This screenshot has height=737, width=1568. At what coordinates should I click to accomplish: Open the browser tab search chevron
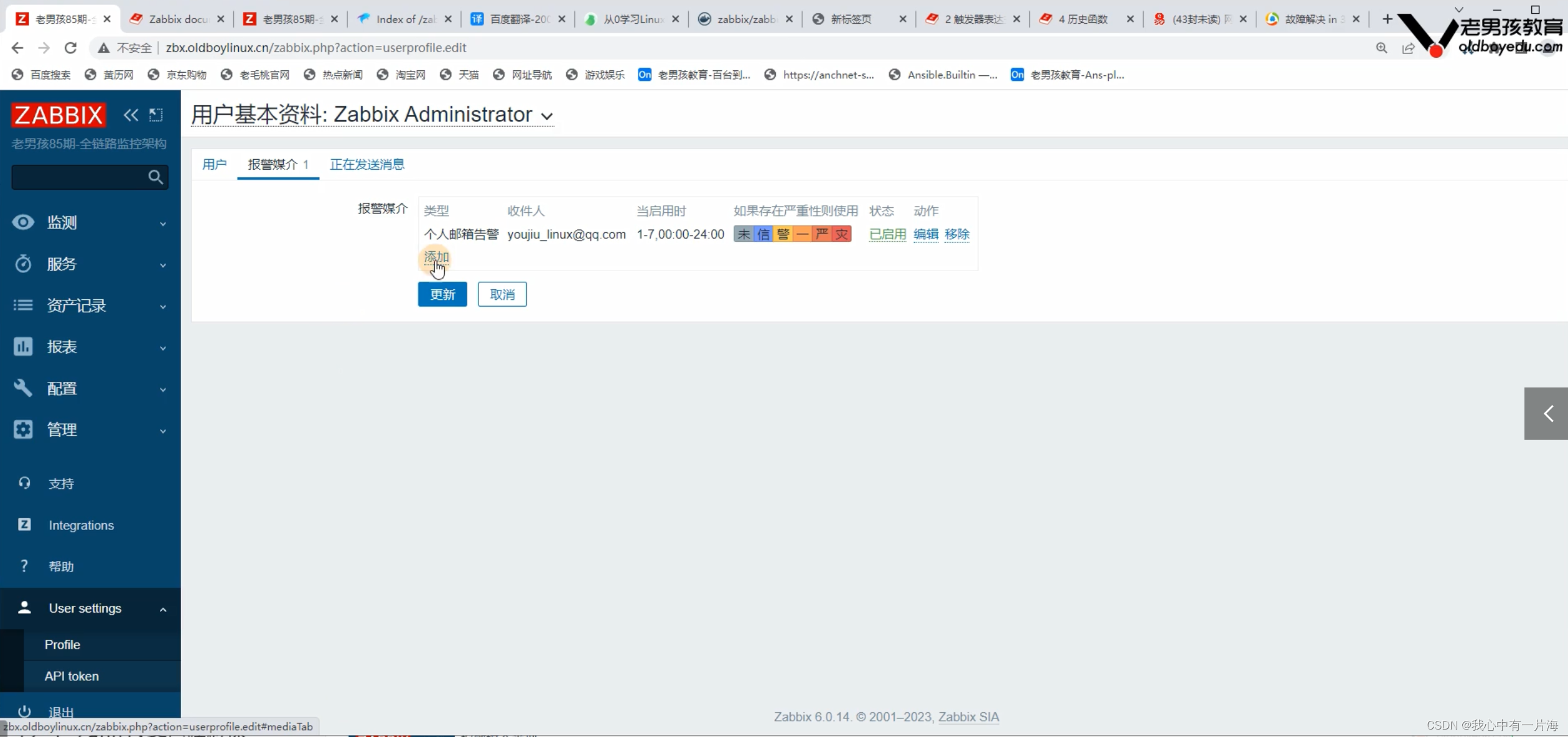pyautogui.click(x=1459, y=9)
